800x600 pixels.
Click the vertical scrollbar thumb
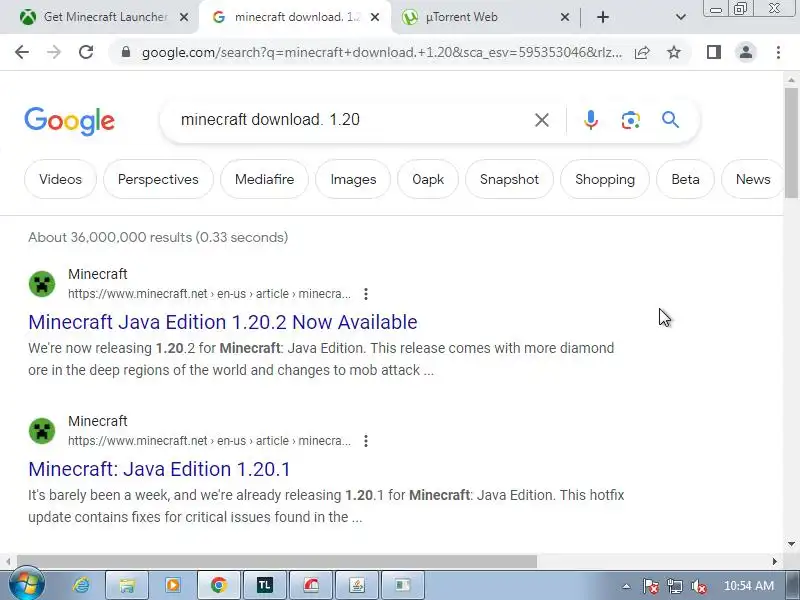click(791, 143)
